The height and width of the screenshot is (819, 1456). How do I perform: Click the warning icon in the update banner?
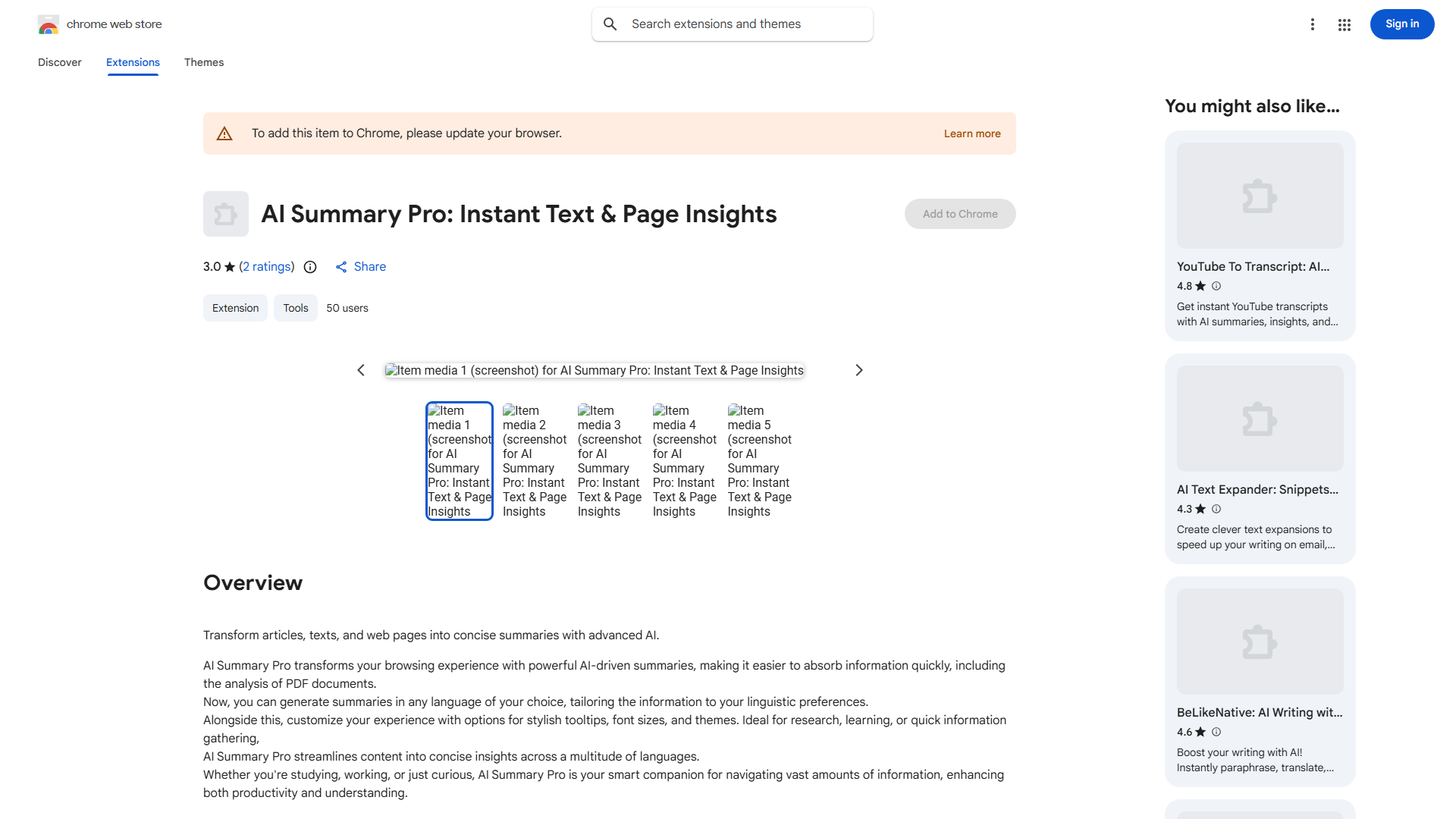224,133
